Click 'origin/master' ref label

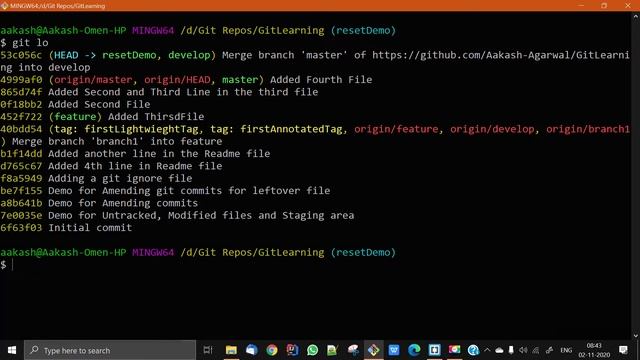click(93, 80)
